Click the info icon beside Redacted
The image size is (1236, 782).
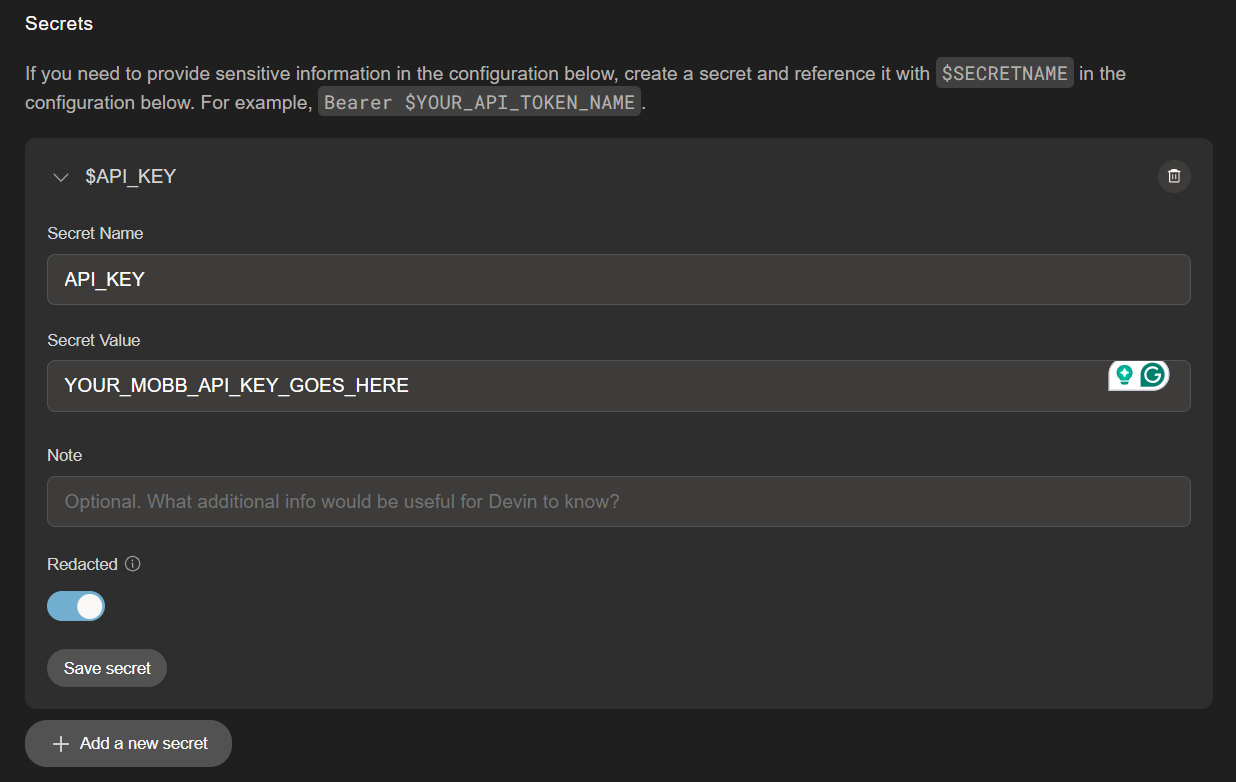click(x=133, y=564)
